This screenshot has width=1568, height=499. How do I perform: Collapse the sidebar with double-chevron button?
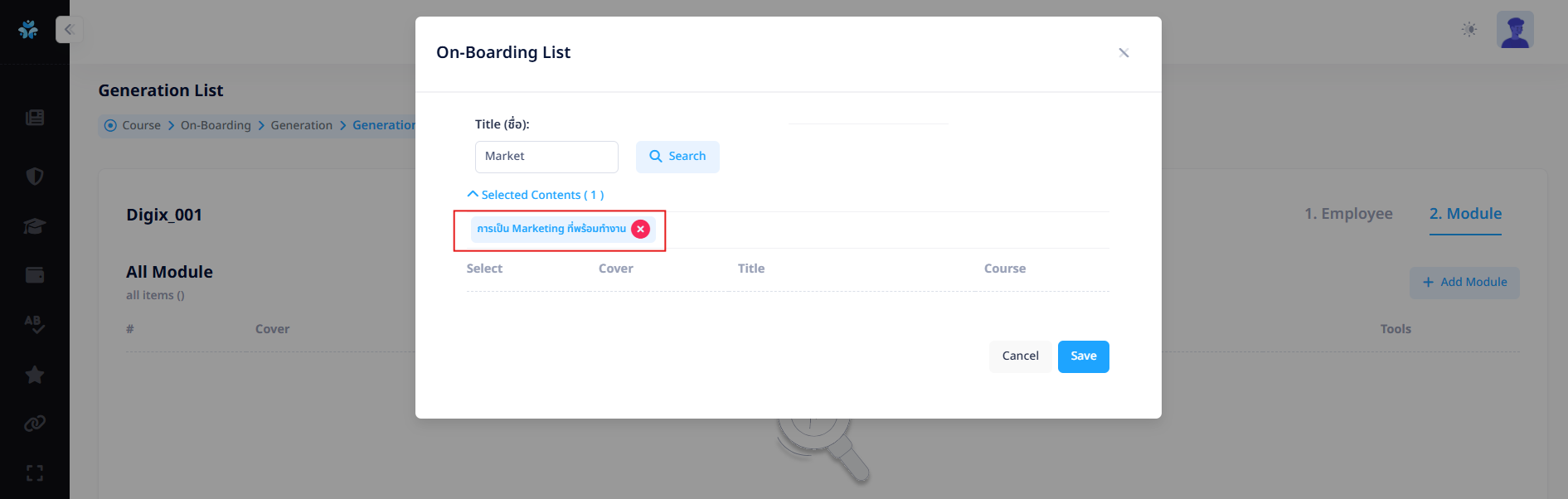tap(69, 30)
